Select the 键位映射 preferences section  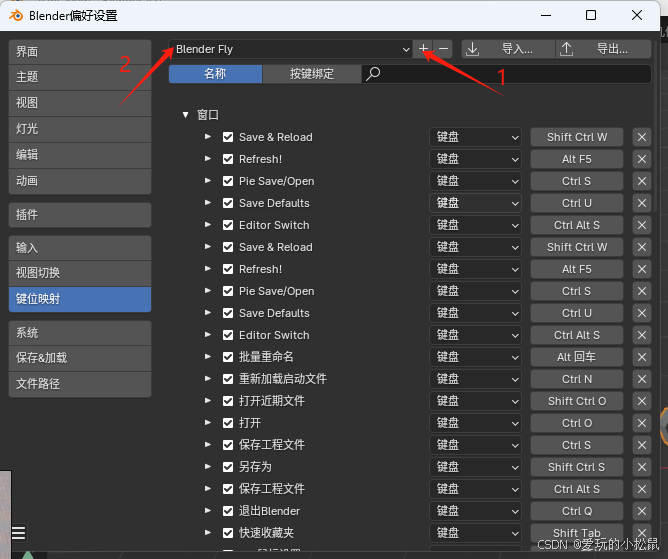[80, 299]
